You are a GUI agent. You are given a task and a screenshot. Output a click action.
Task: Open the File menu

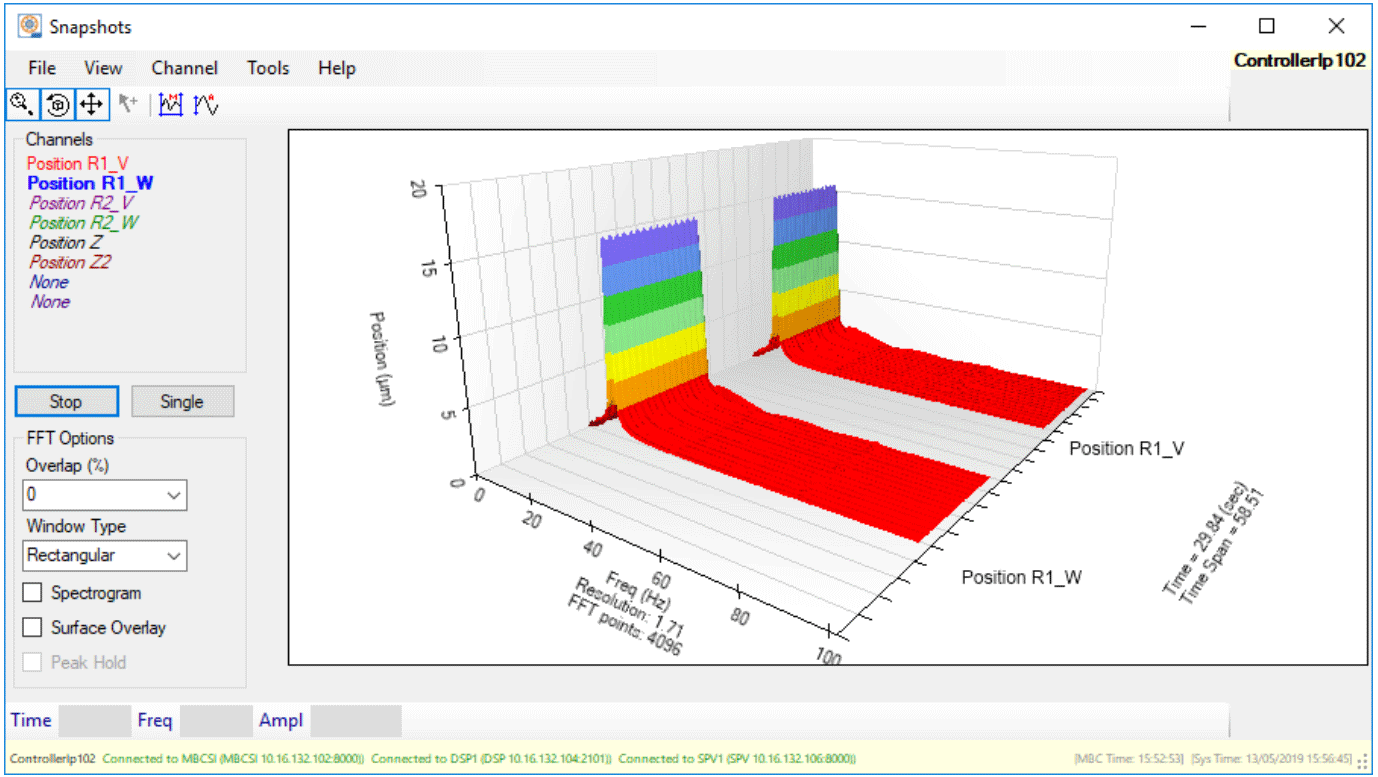click(42, 68)
